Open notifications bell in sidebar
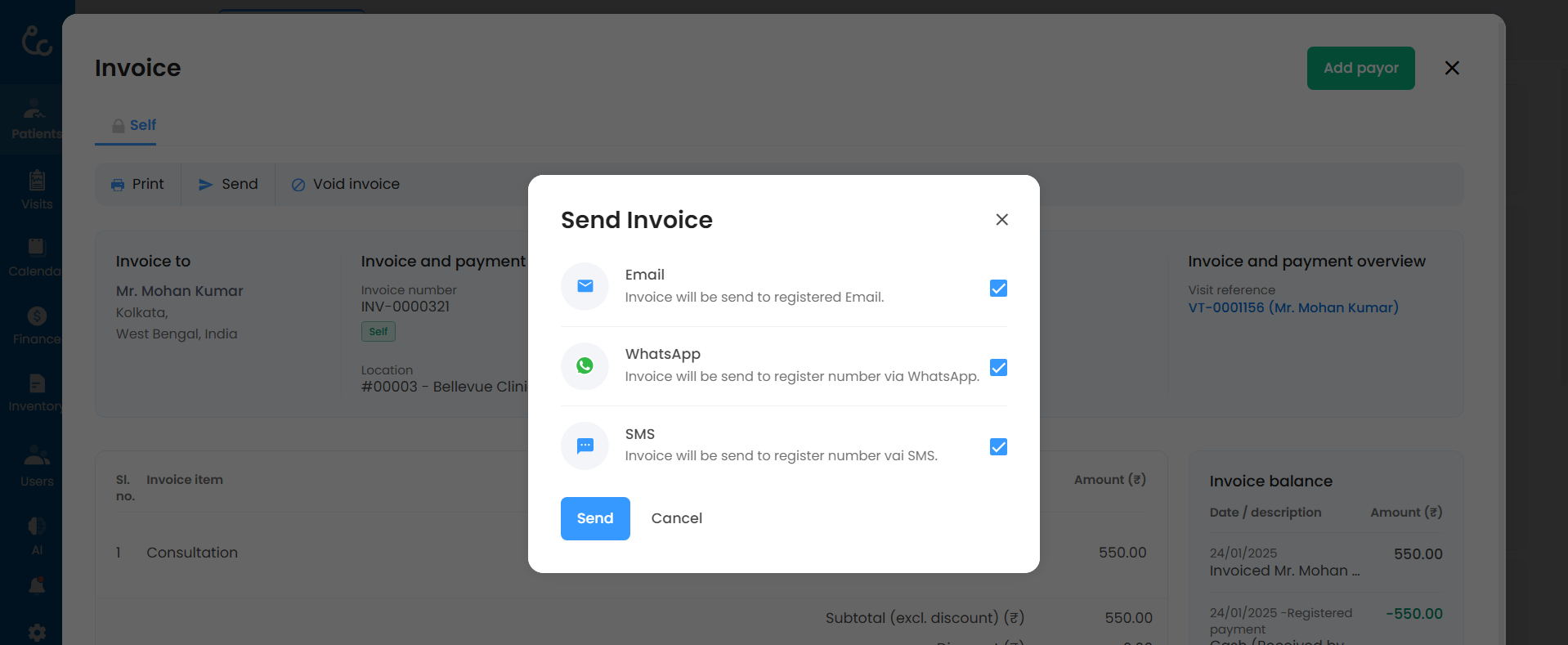Viewport: 1568px width, 645px height. pyautogui.click(x=37, y=585)
